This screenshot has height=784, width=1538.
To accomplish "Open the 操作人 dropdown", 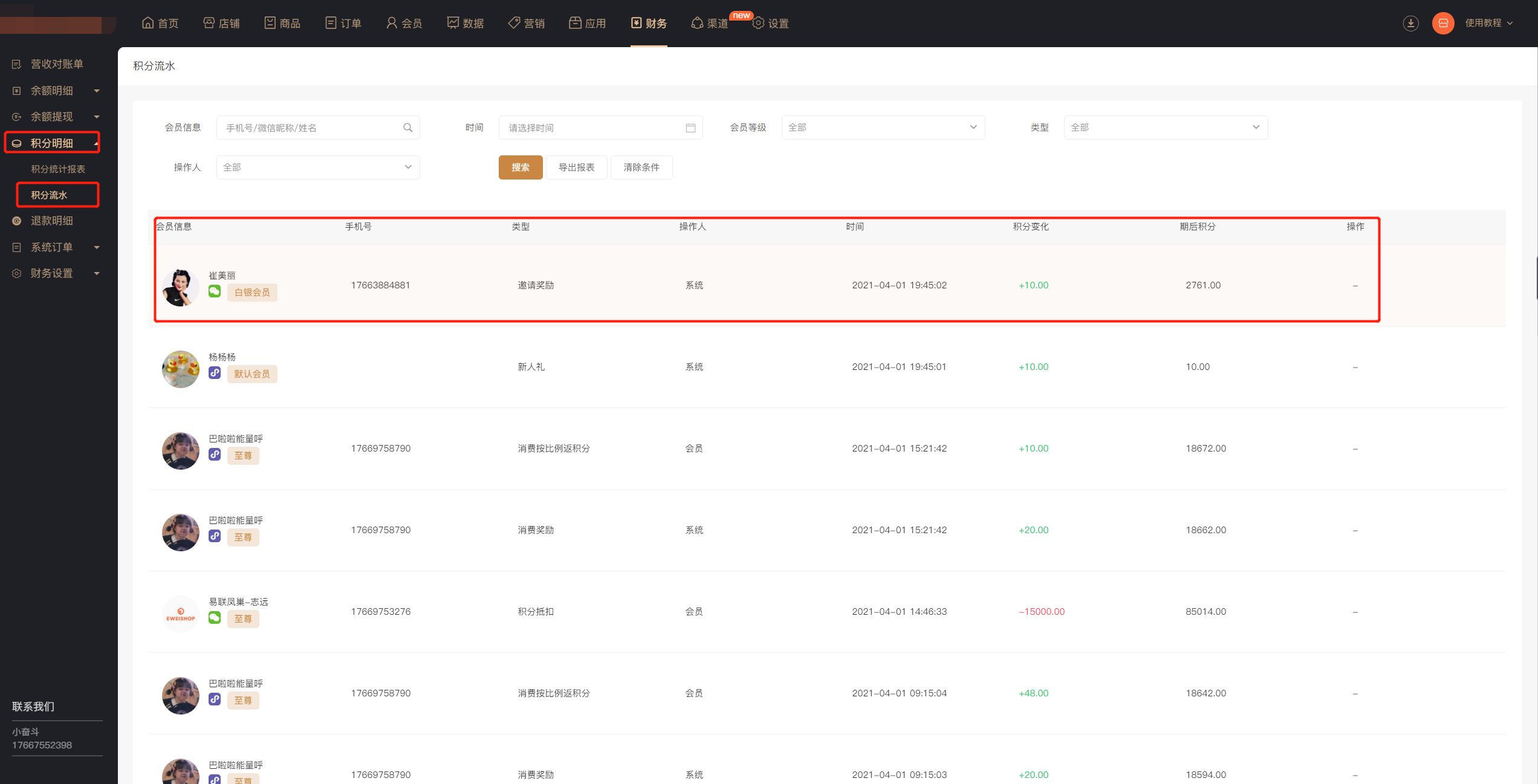I will pos(317,167).
